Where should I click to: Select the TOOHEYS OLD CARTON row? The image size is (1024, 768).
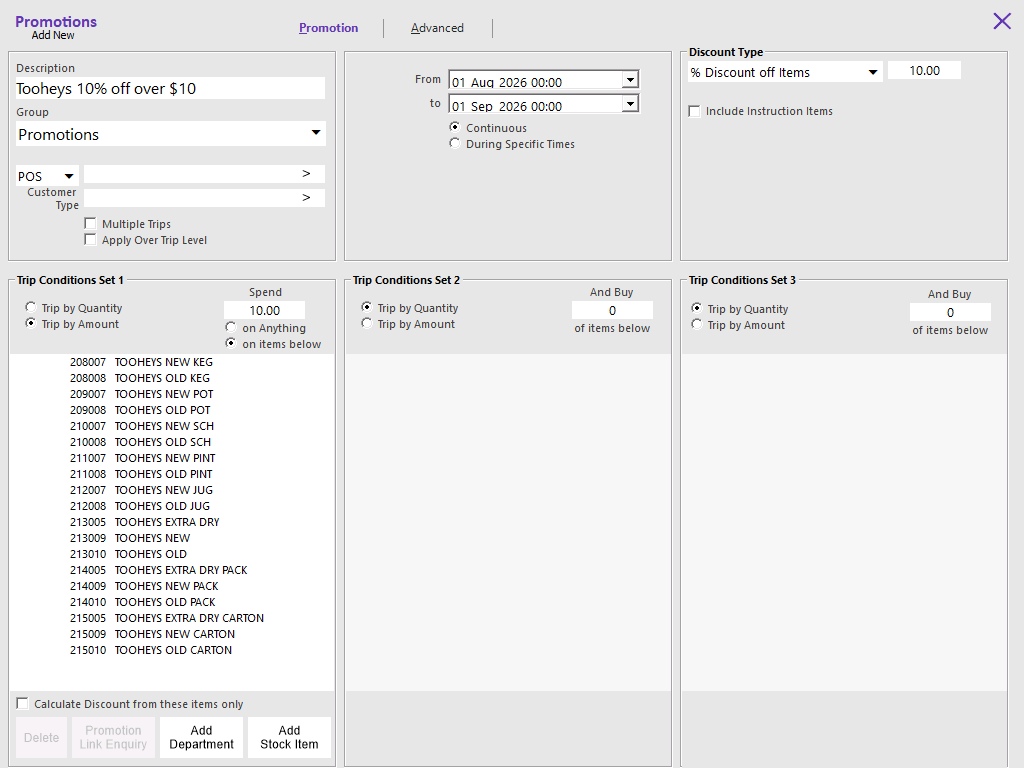[x=172, y=650]
